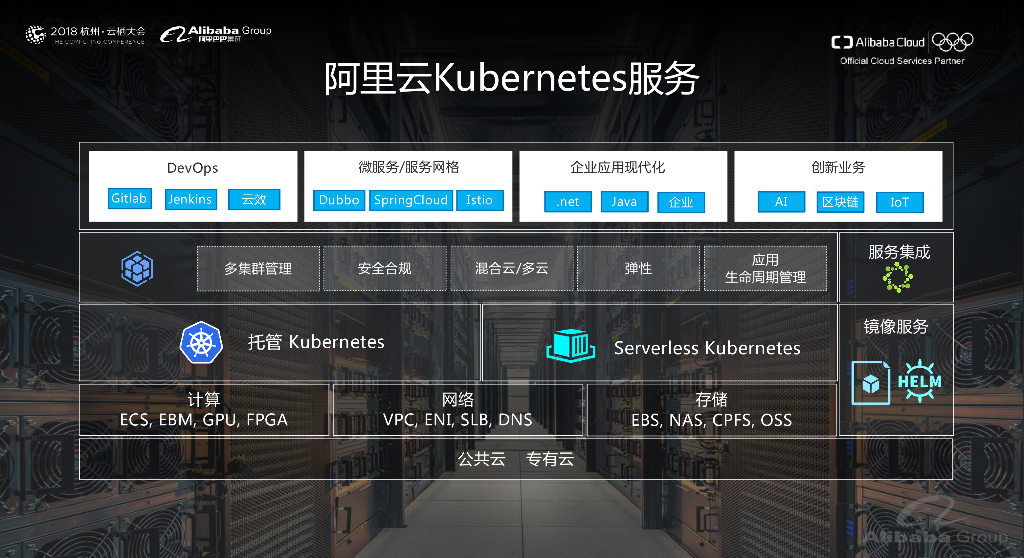Select the Gitlab tag
The image size is (1024, 558).
[x=129, y=198]
